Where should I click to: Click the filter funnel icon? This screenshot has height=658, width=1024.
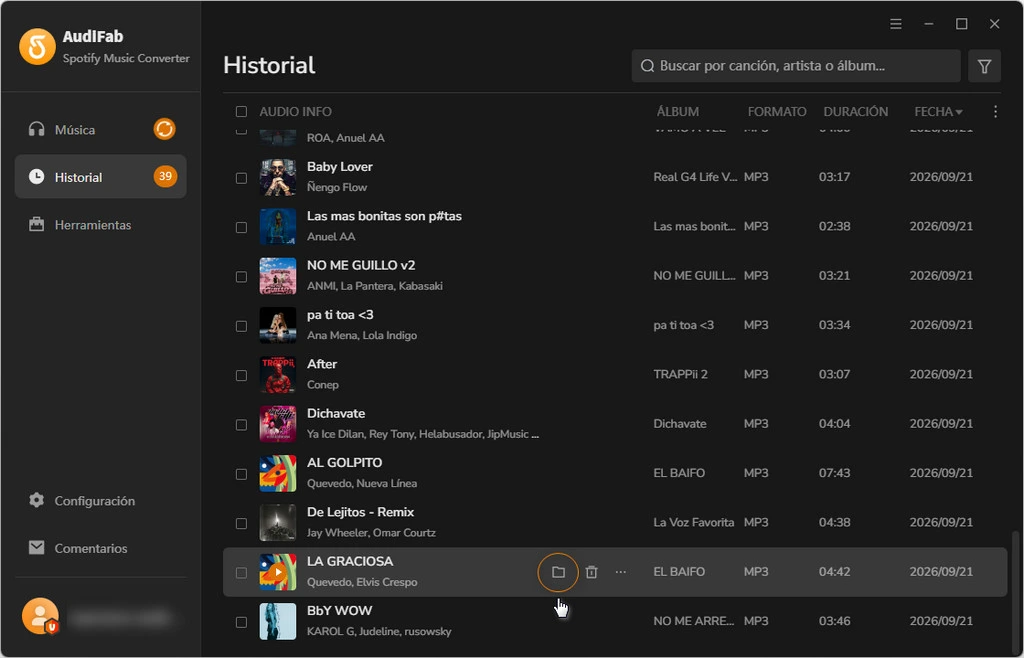pyautogui.click(x=984, y=66)
